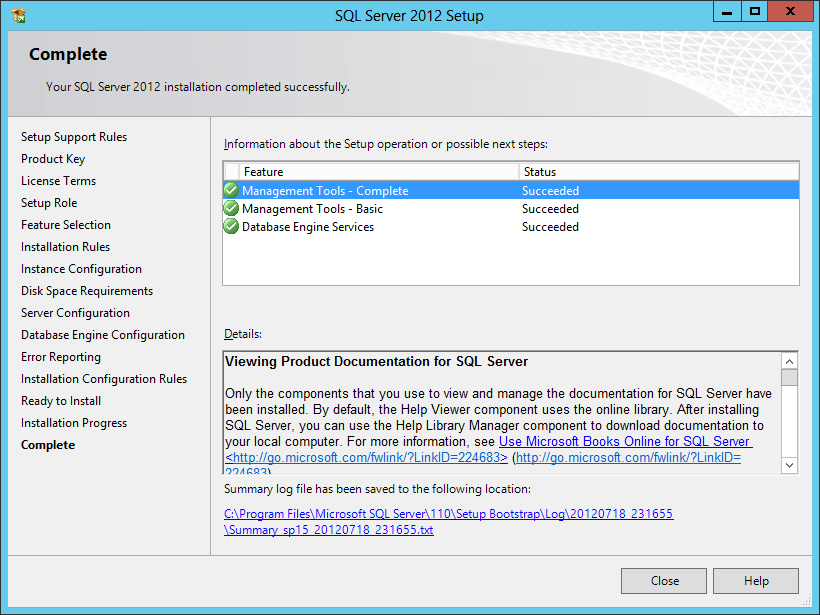Click Database Engine Configuration step

click(102, 334)
